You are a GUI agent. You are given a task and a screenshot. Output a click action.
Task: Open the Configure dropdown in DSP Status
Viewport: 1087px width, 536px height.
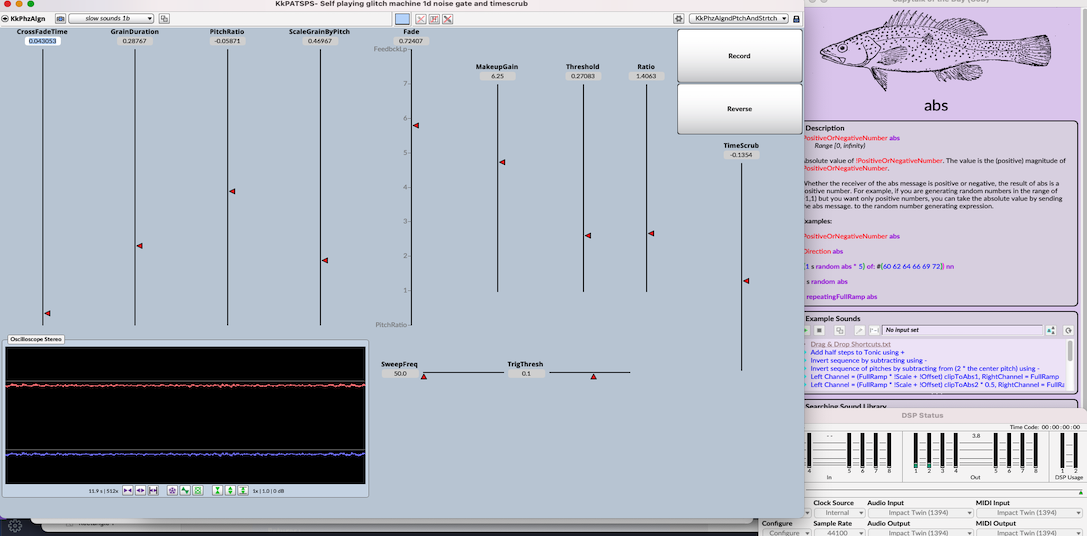[787, 533]
